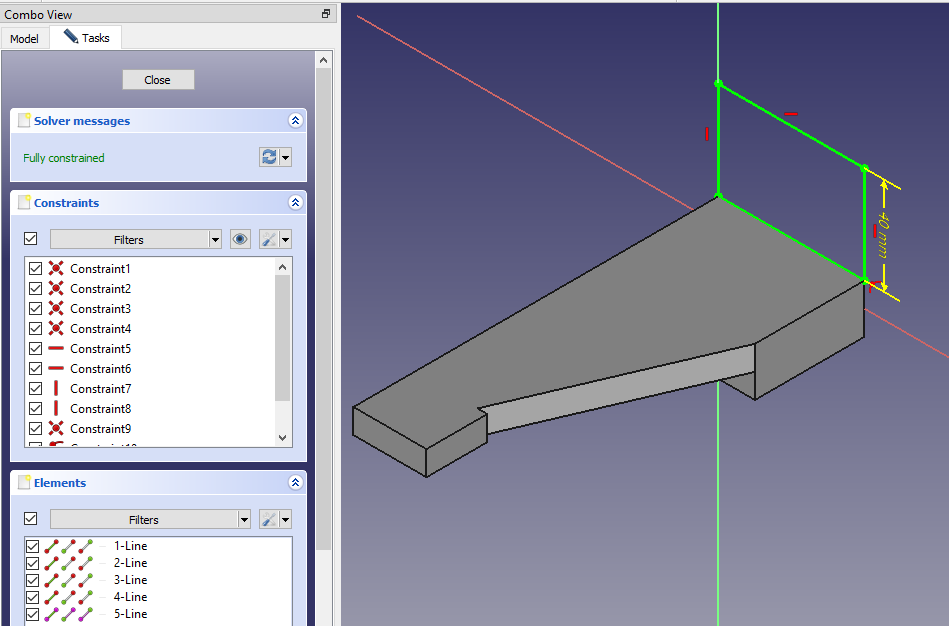
Task: Uncheck the Constraint3 checkbox
Action: (x=36, y=309)
